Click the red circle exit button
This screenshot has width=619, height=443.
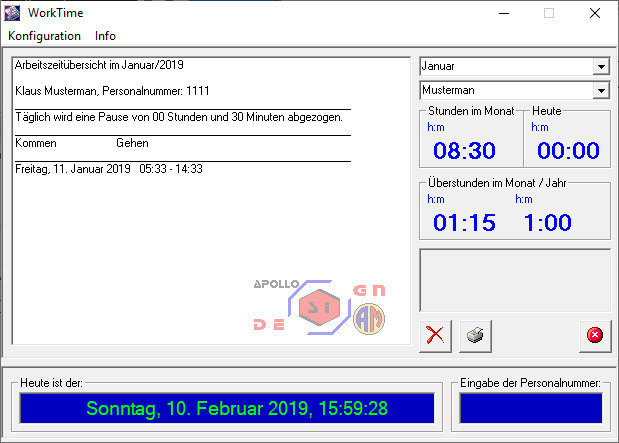[595, 336]
